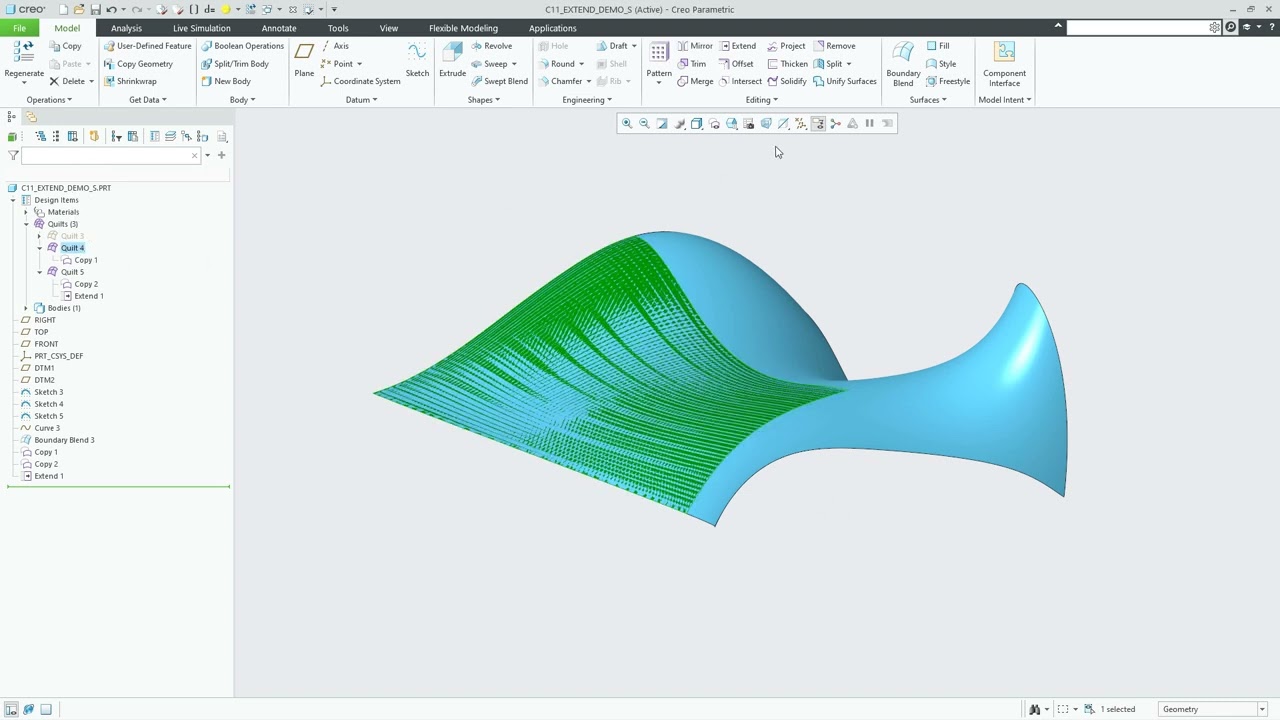Expand the Shapes group dropdown
The width and height of the screenshot is (1280, 720).
coord(484,100)
